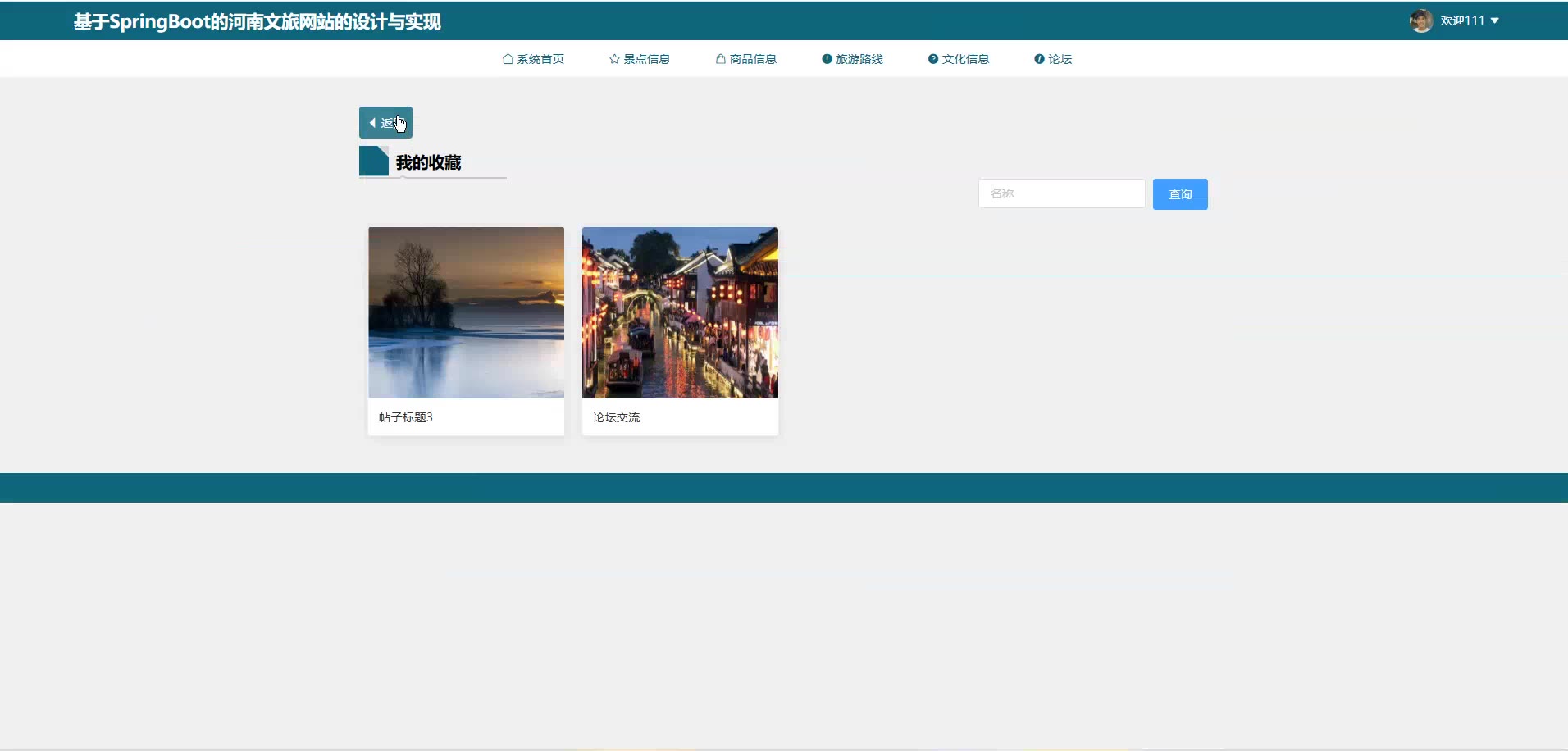Focus the 名称 search input field

pos(1061,193)
